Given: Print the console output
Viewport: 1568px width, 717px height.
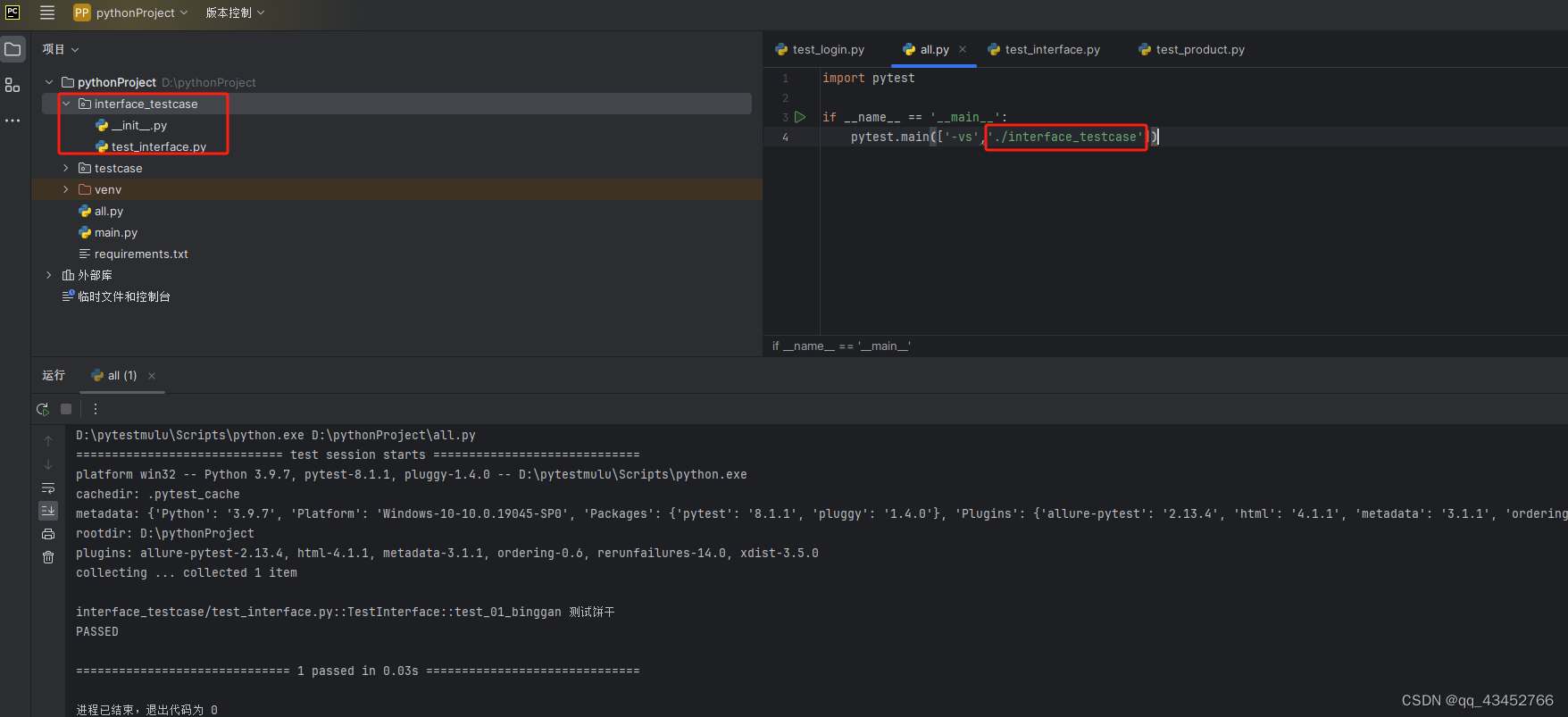Looking at the screenshot, I should [48, 534].
